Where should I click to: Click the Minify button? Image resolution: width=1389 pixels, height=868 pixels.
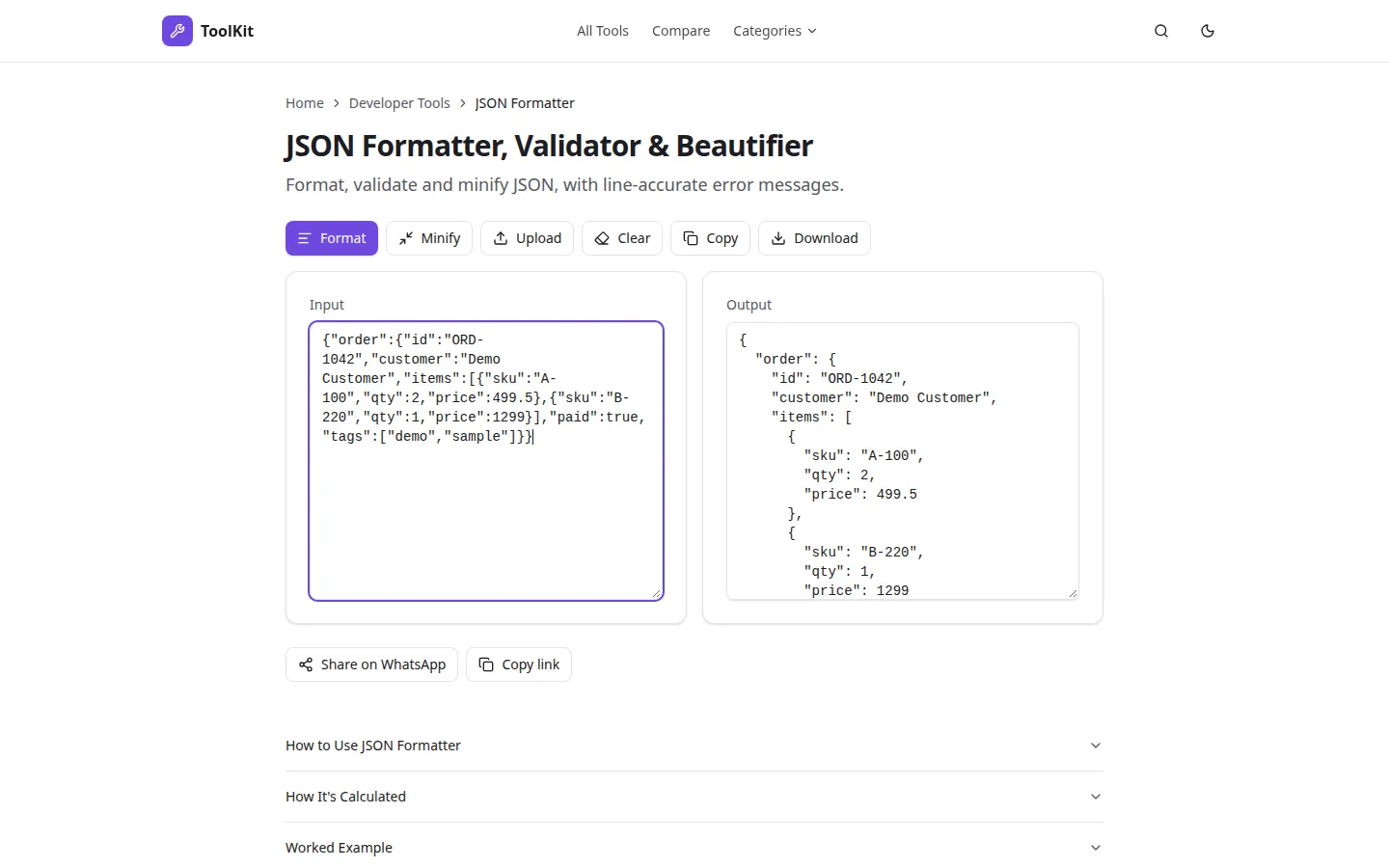(429, 238)
